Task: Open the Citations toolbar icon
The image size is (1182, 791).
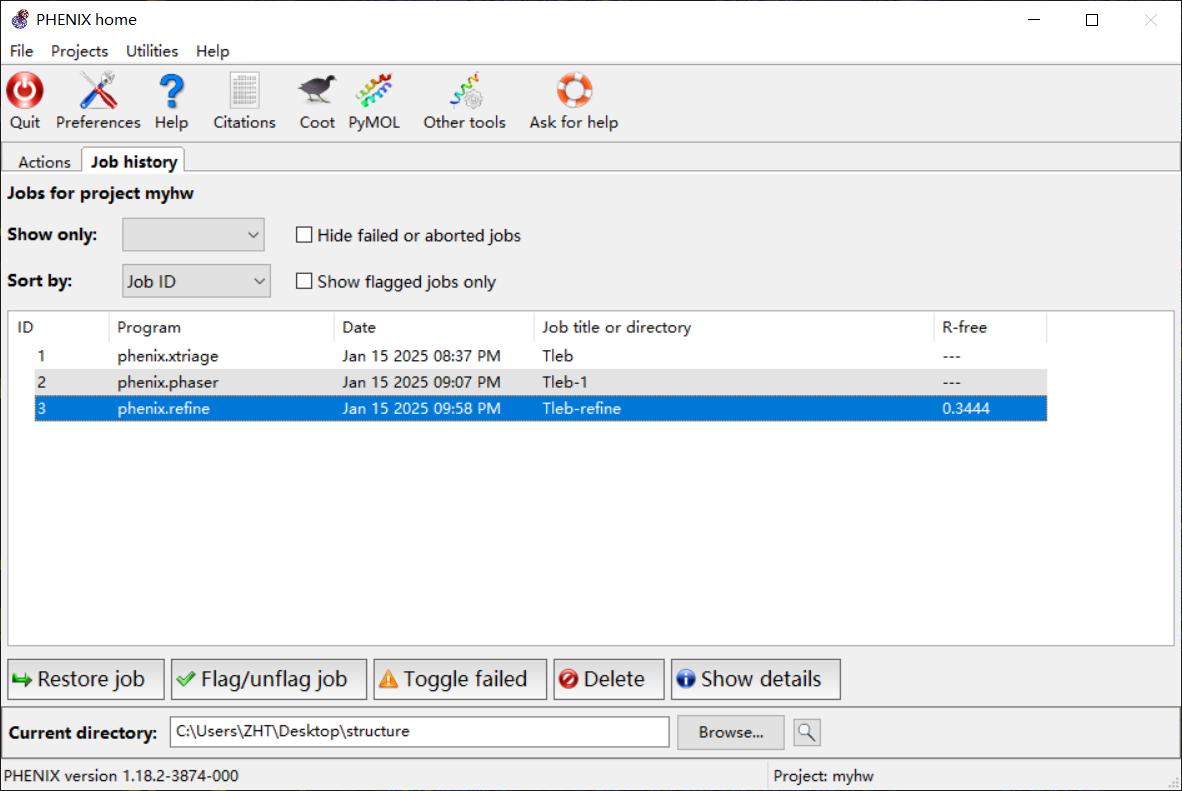Action: pyautogui.click(x=244, y=90)
